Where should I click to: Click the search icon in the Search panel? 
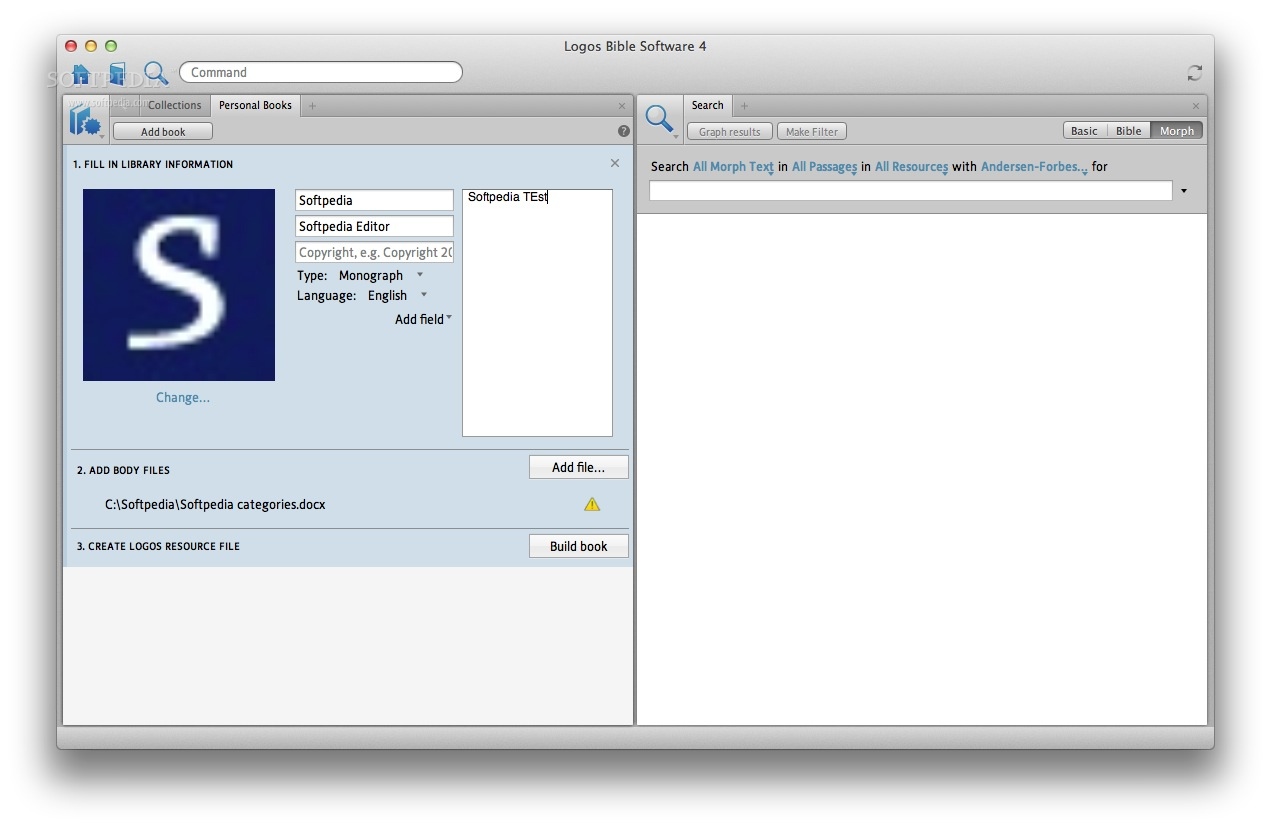pyautogui.click(x=660, y=118)
